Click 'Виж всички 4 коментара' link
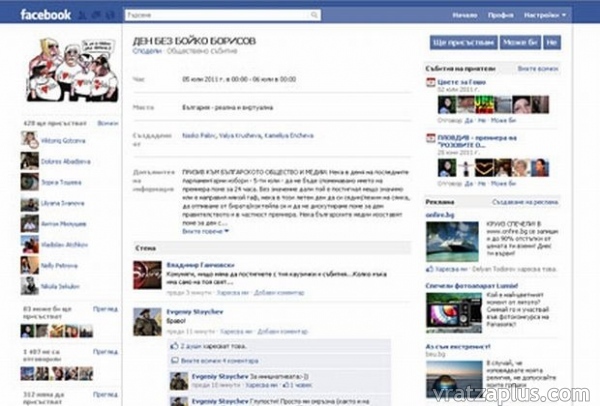Viewport: 600px width, 406px height. point(219,360)
